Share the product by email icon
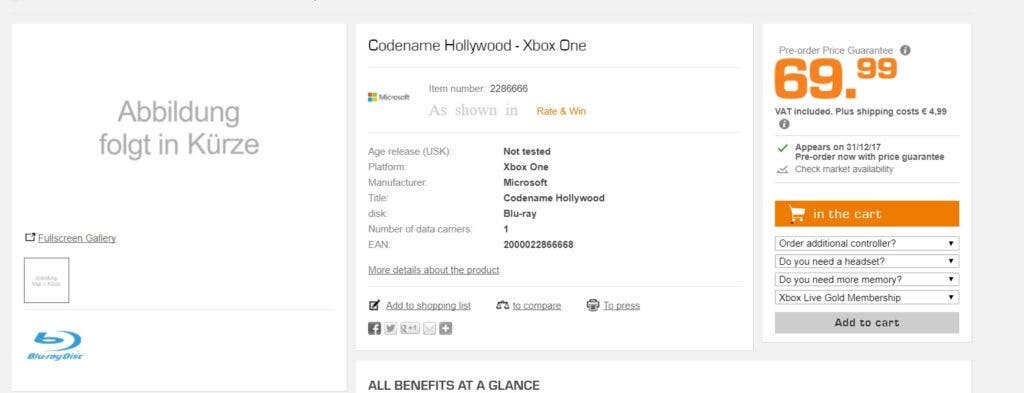This screenshot has height=393, width=1024. (429, 328)
